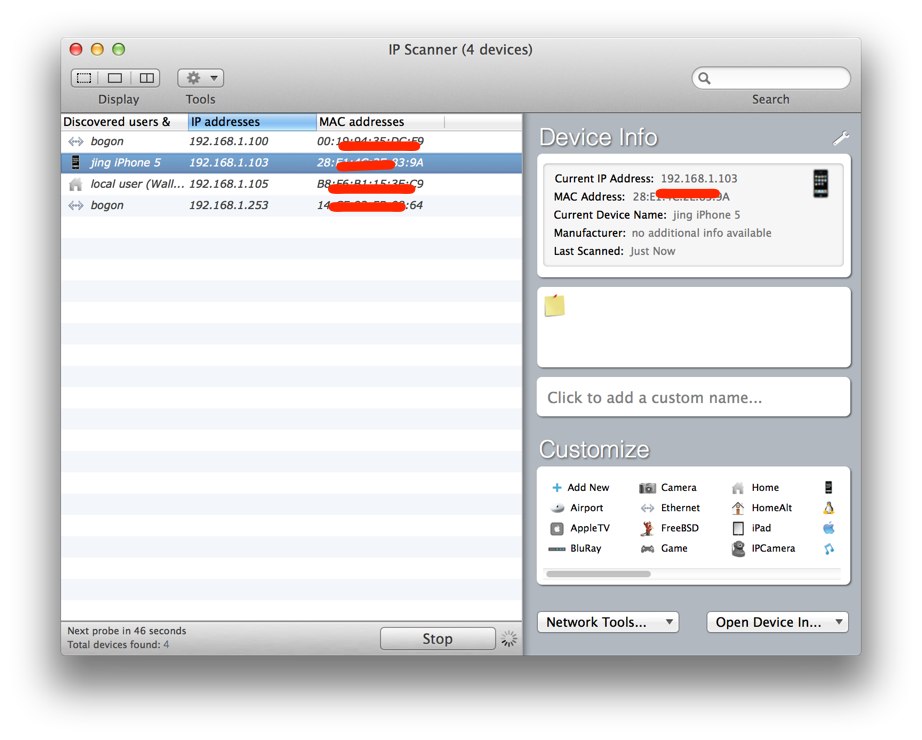This screenshot has height=740, width=922.
Task: Minimize the window with the yellow button
Action: 97,49
